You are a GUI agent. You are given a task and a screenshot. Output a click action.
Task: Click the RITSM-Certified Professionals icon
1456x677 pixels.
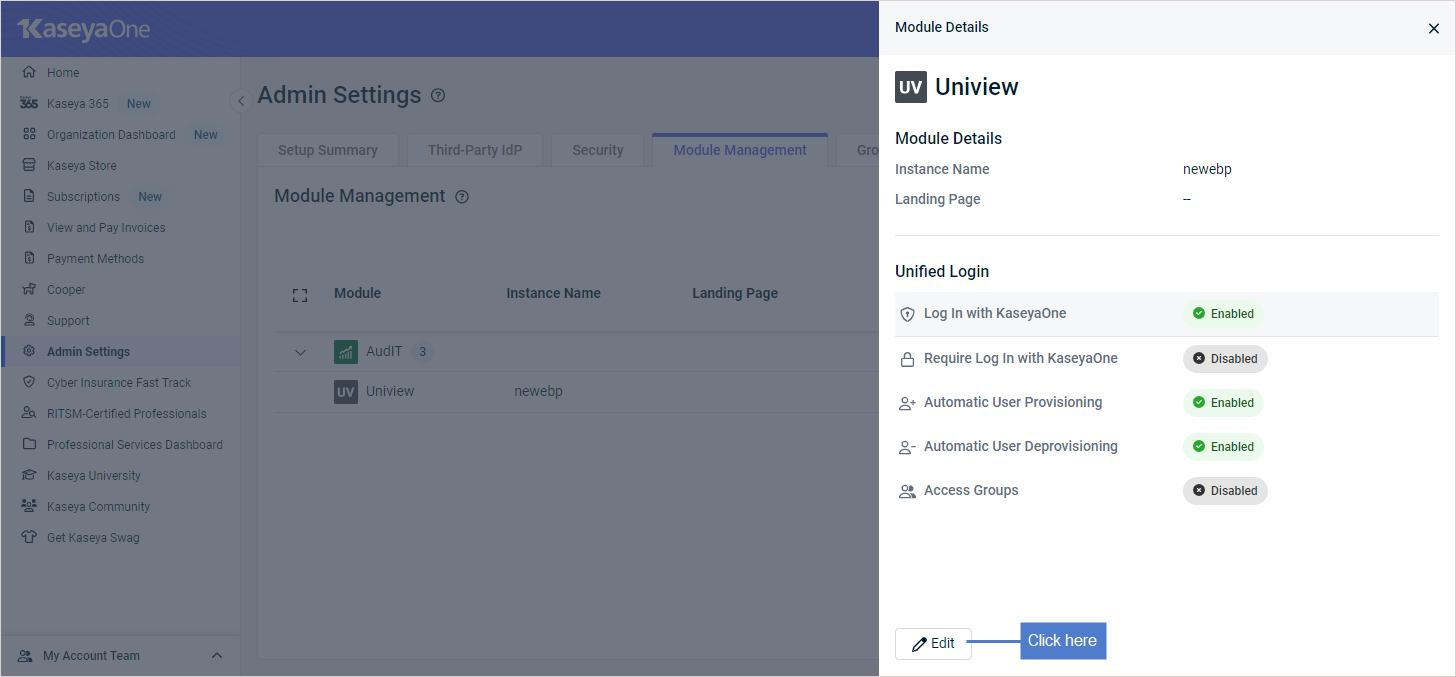29,413
